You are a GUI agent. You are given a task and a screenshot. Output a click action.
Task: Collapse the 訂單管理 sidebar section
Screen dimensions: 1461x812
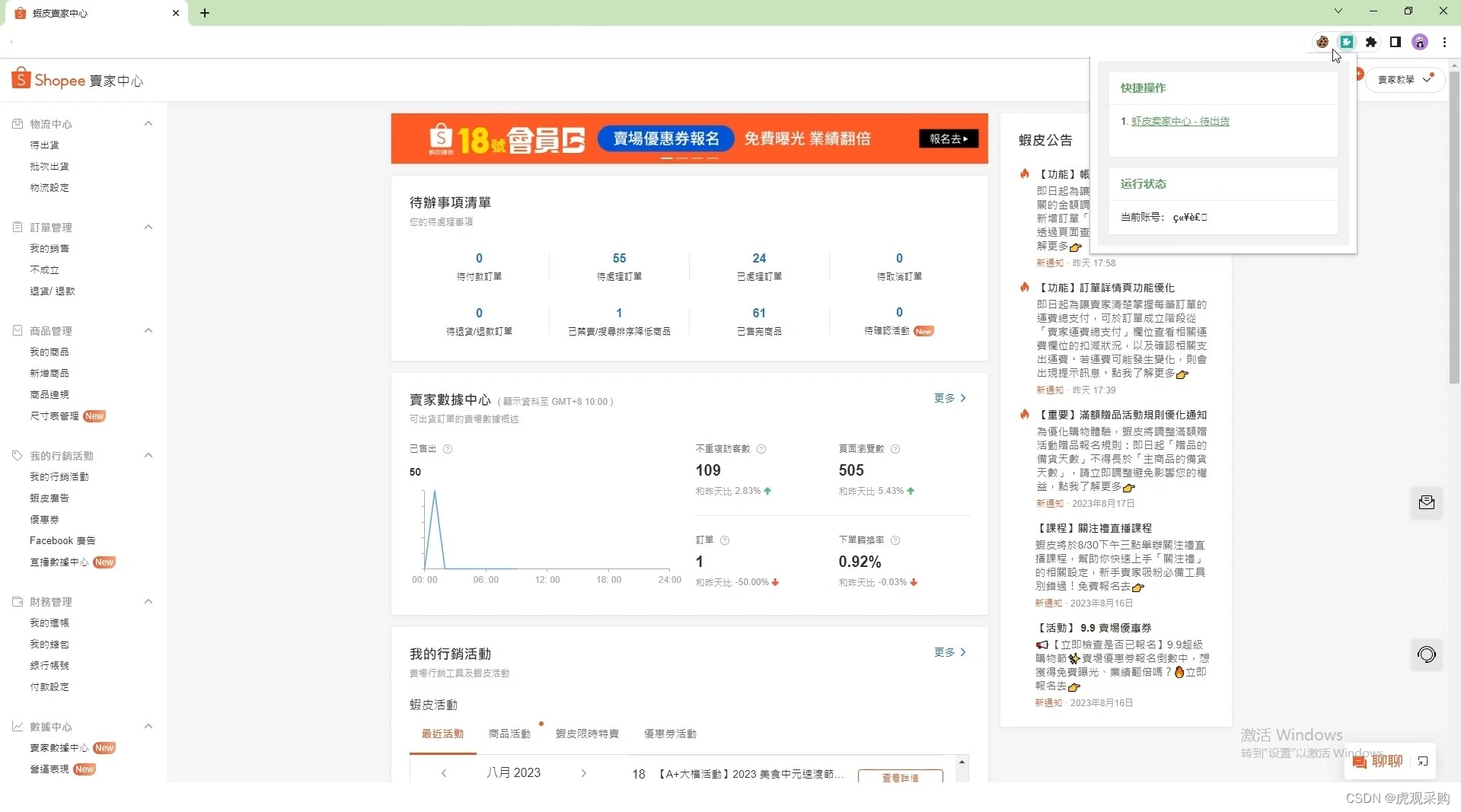[148, 227]
